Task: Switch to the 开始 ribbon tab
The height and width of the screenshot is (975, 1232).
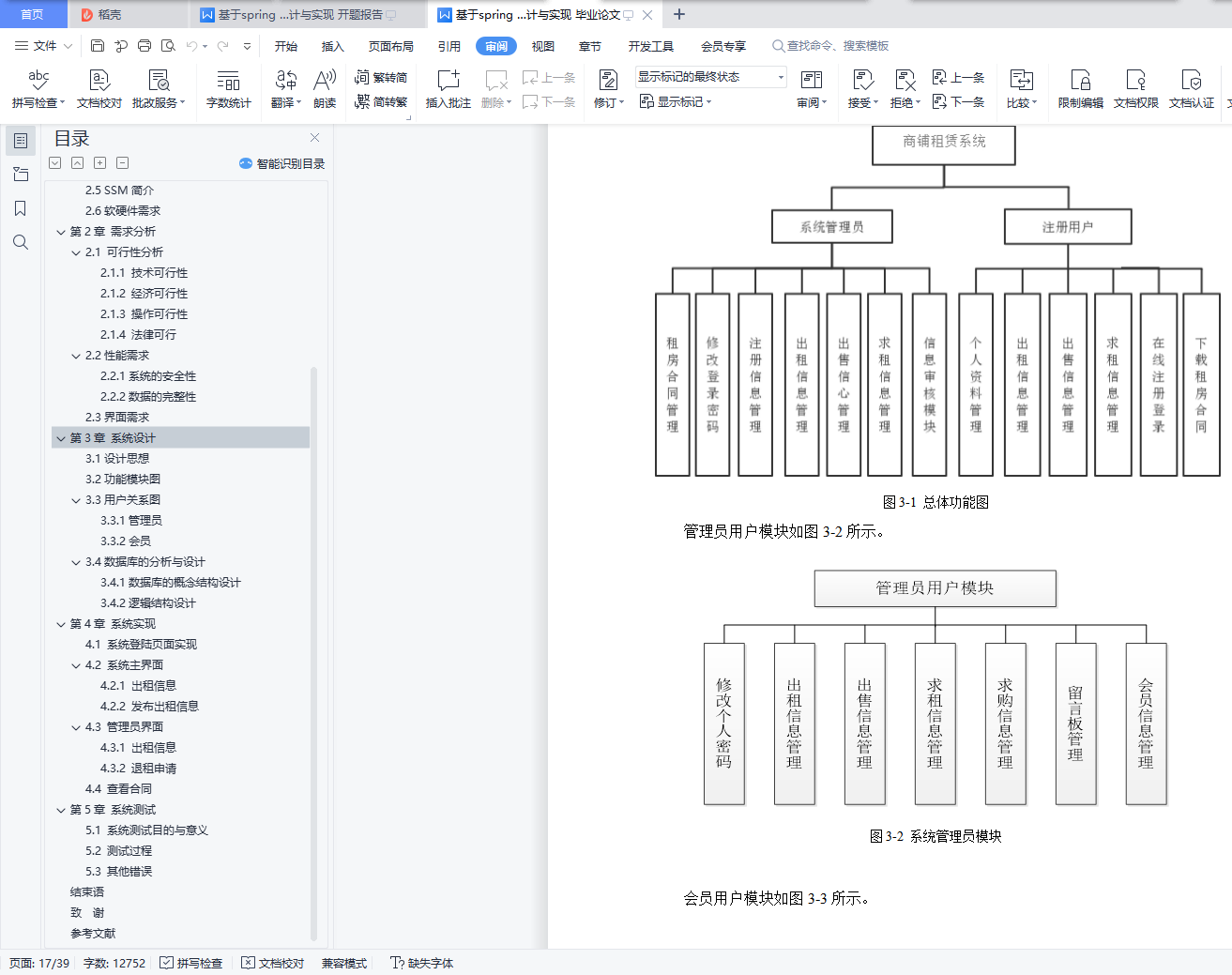Action: click(x=286, y=46)
